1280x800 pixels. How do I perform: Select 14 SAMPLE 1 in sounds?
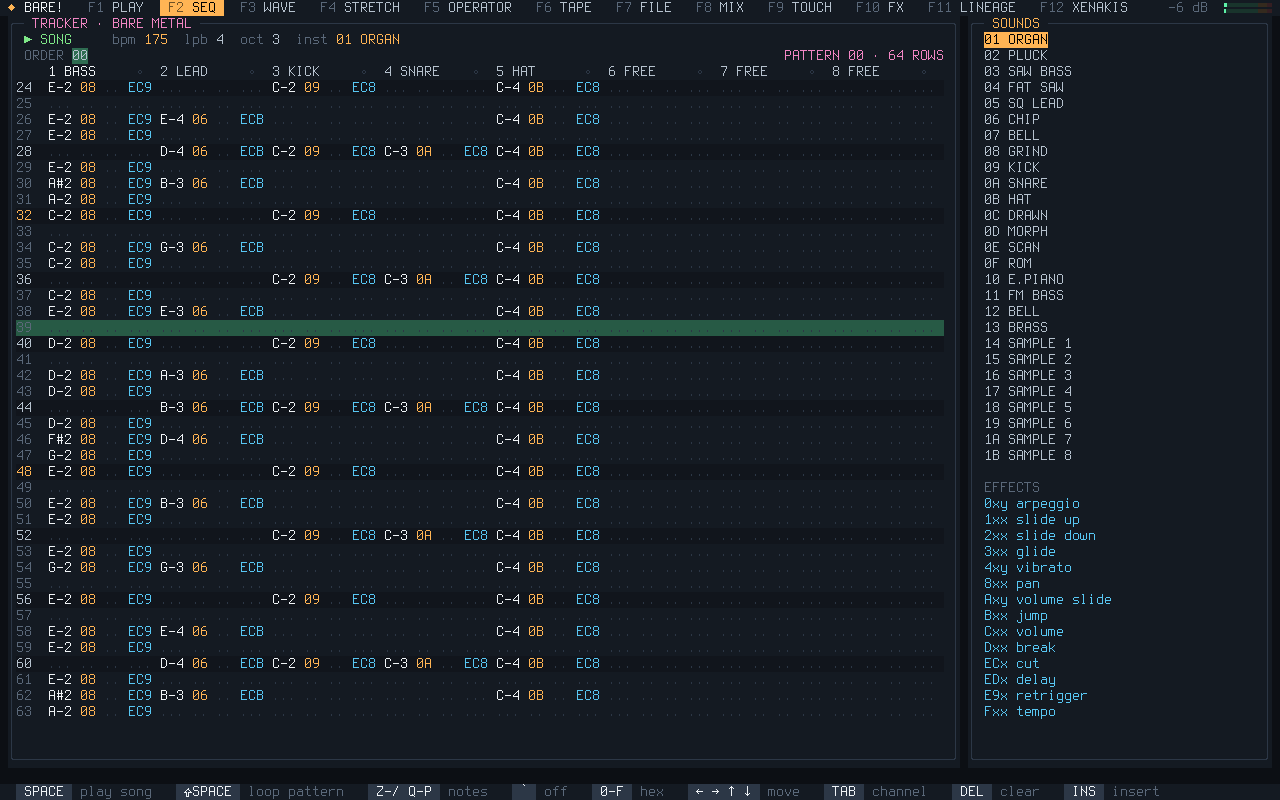click(x=1028, y=343)
